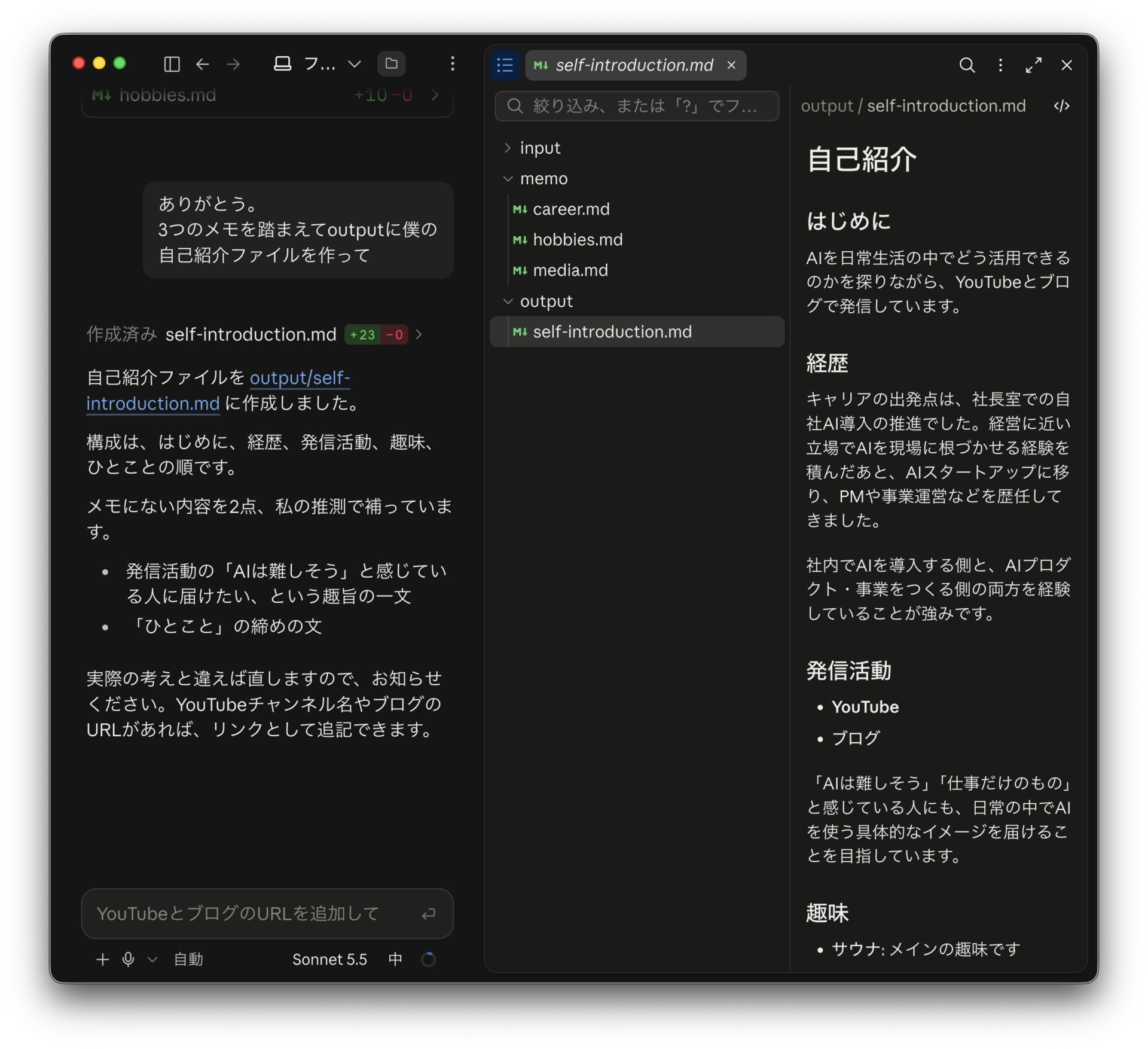Viewport: 1148px width, 1049px height.
Task: Open the chat panel three-dot menu
Action: [x=453, y=64]
